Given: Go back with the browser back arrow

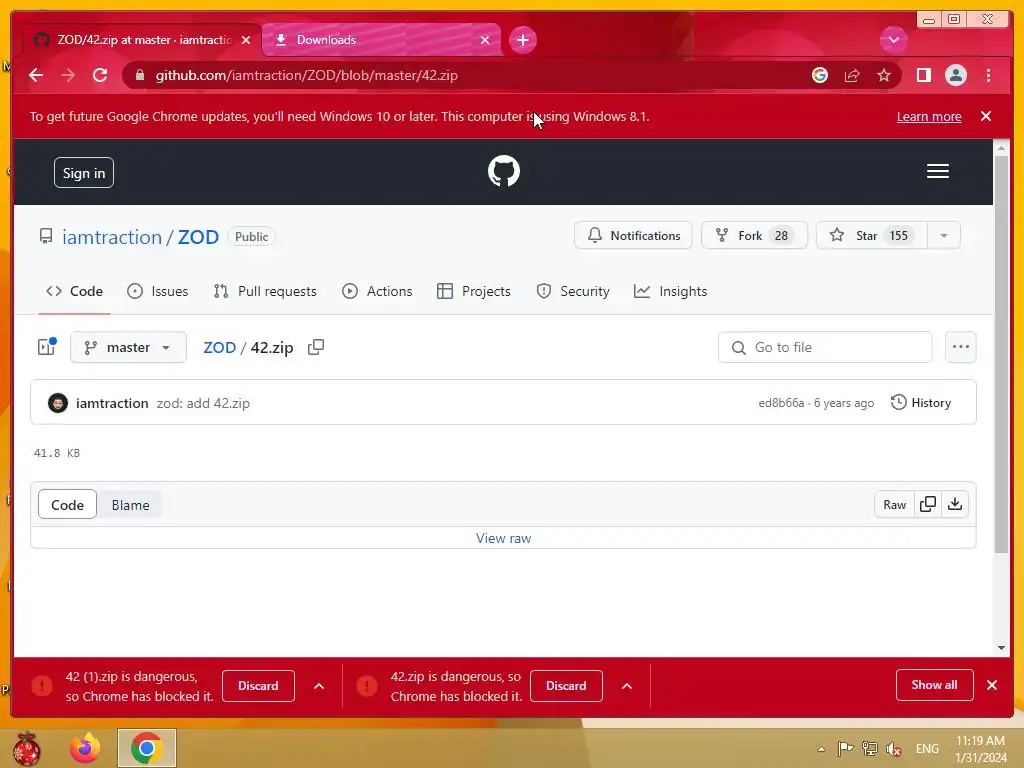Looking at the screenshot, I should point(36,75).
